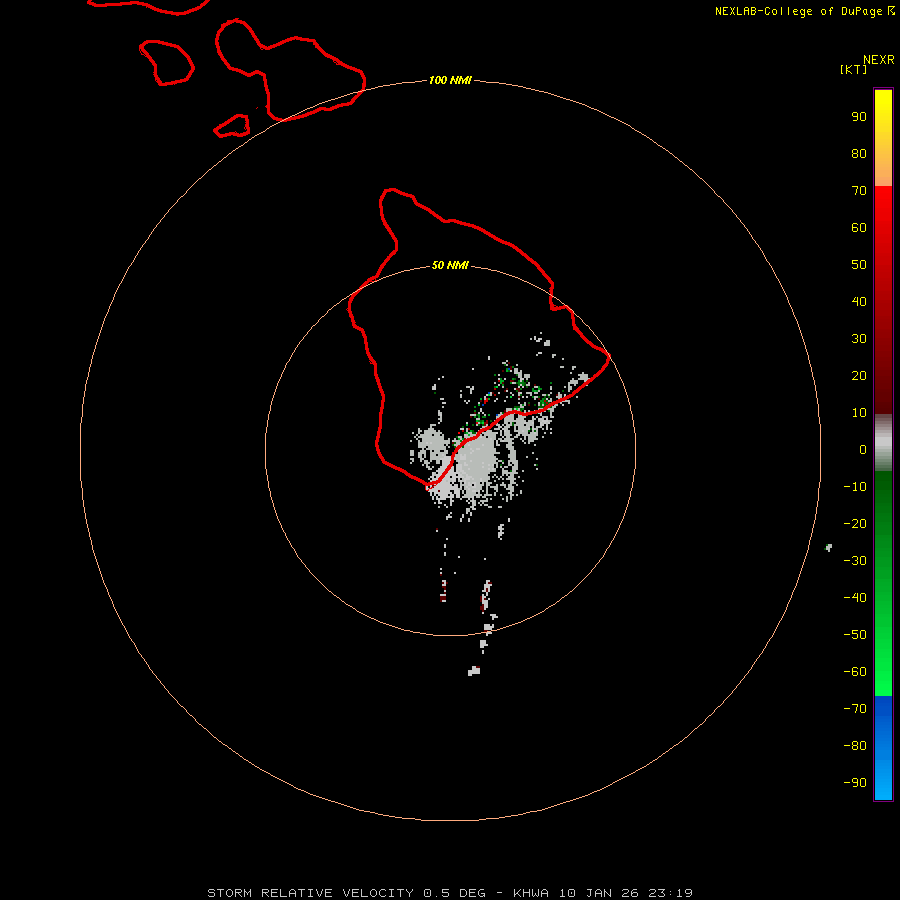Click the -60 value on the velocity scale
The image size is (900, 900).
(855, 672)
